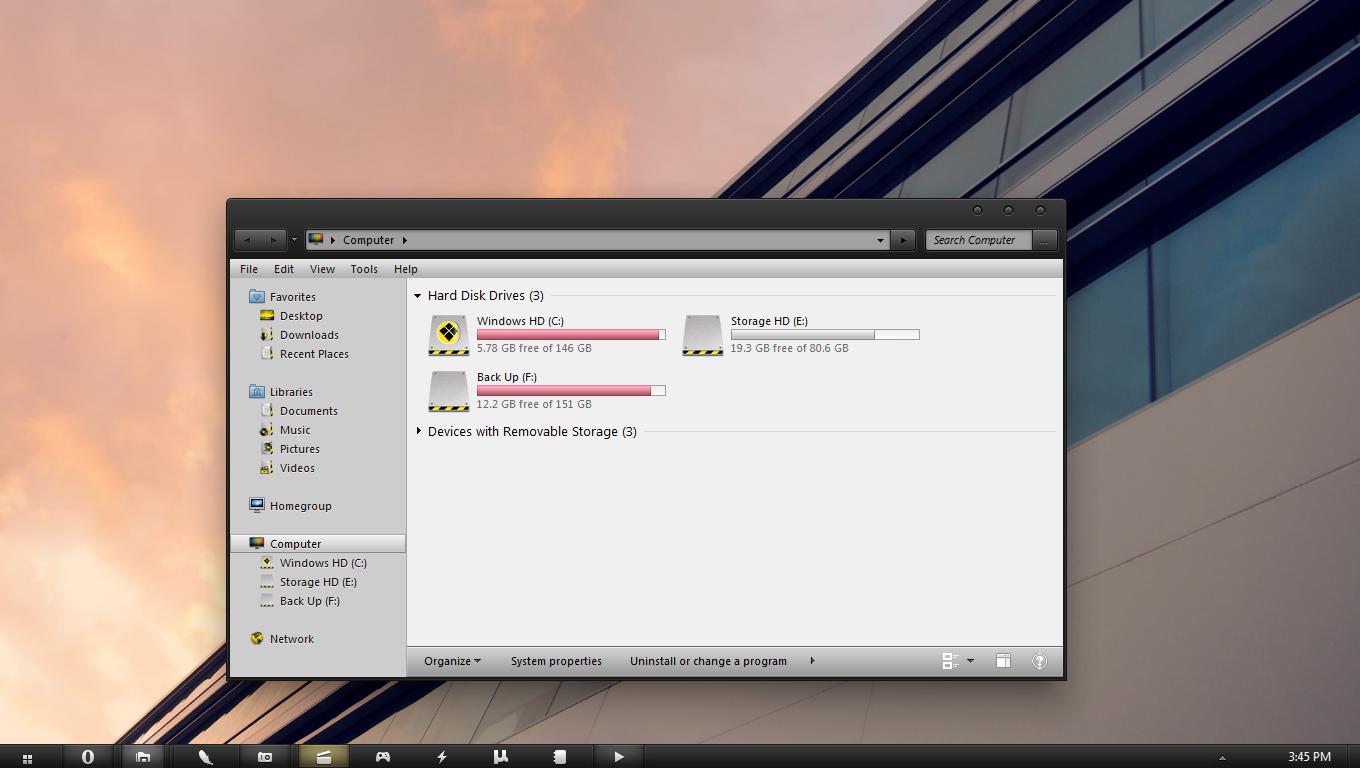Open the View menu
Screen dimensions: 1360x768
click(x=322, y=269)
